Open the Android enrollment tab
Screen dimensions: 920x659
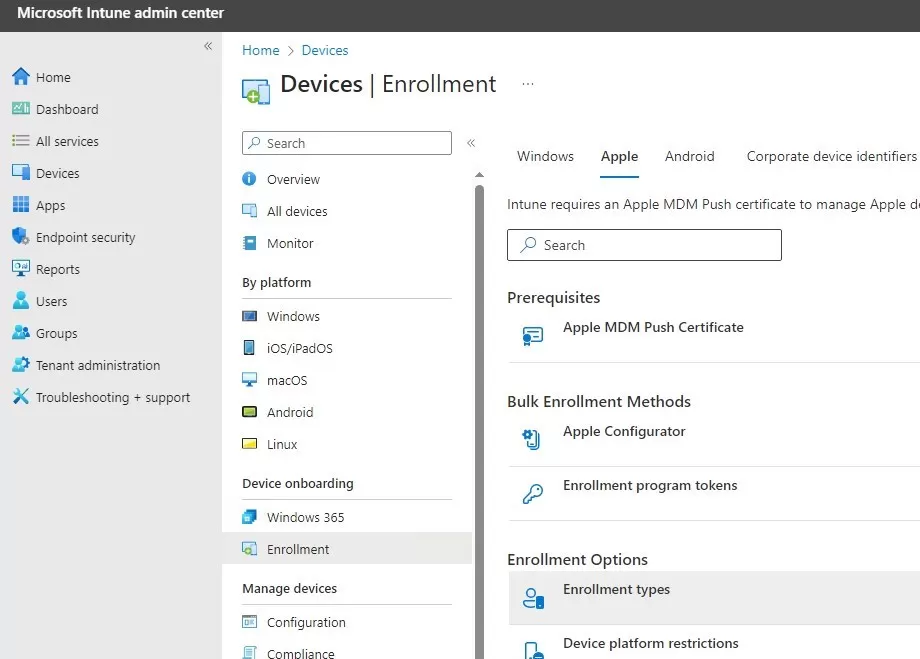point(689,157)
